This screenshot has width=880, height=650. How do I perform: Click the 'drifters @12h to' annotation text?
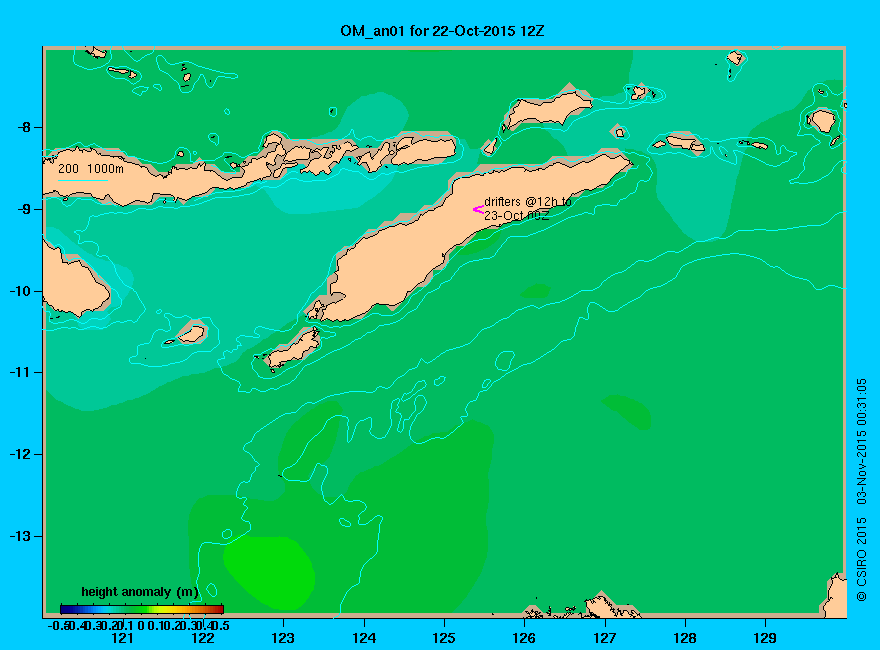528,201
